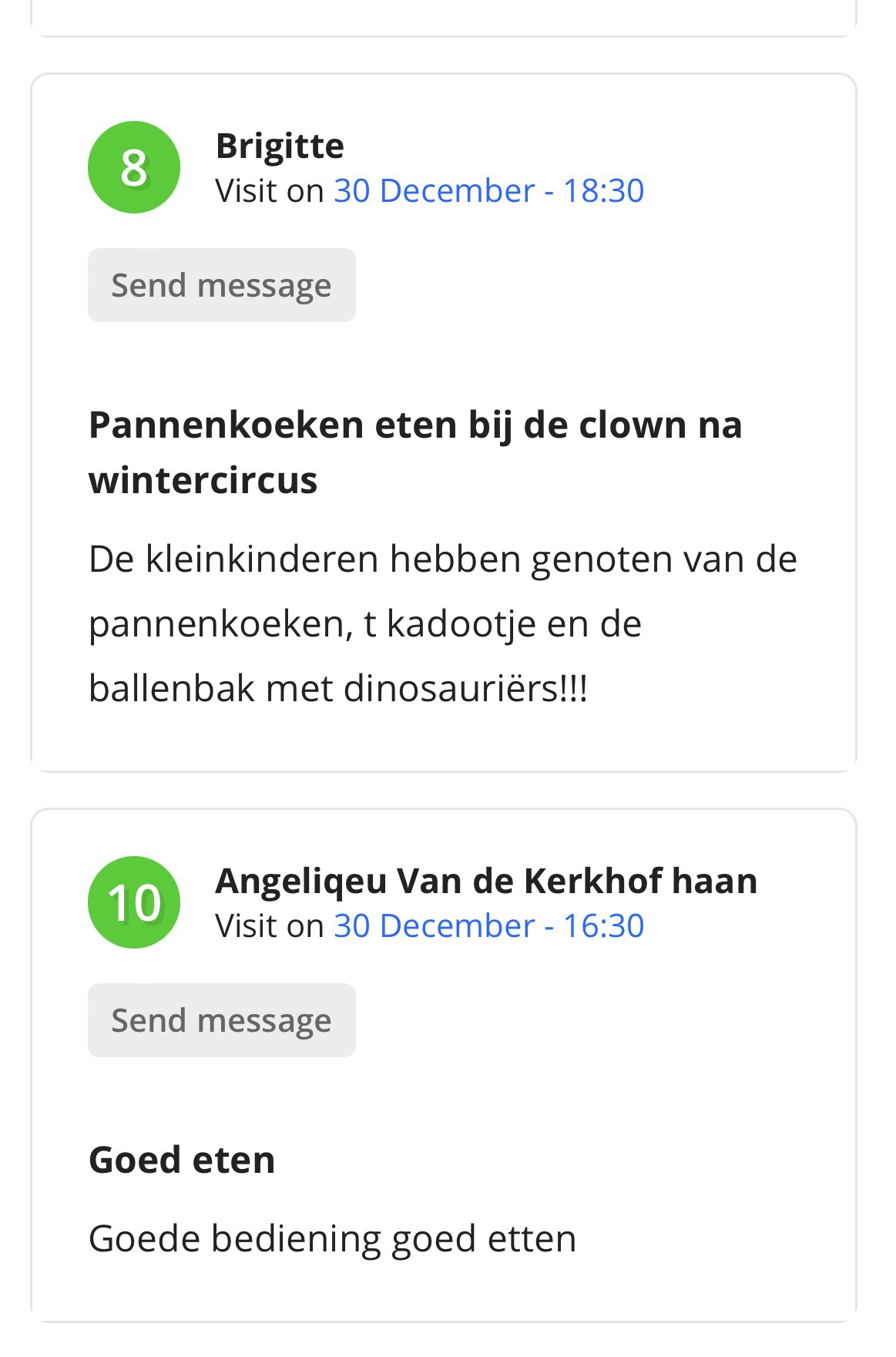Viewport: 896px width, 1357px height.
Task: Click review text 'Goede bediening goed etten'
Action: (x=333, y=1239)
